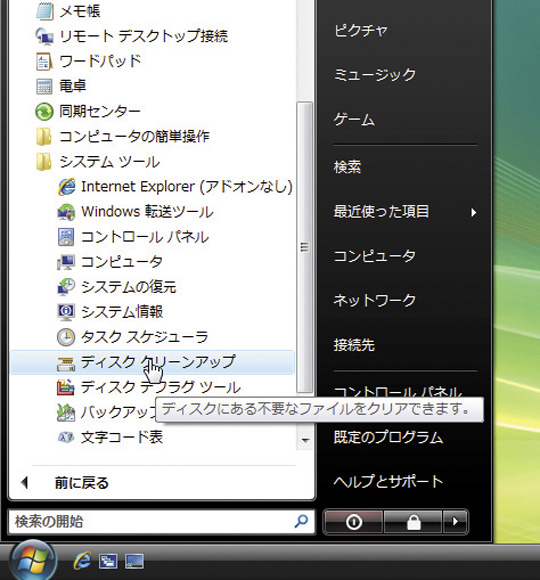
Task: Open ミュージック in the right pane
Action: (x=375, y=75)
